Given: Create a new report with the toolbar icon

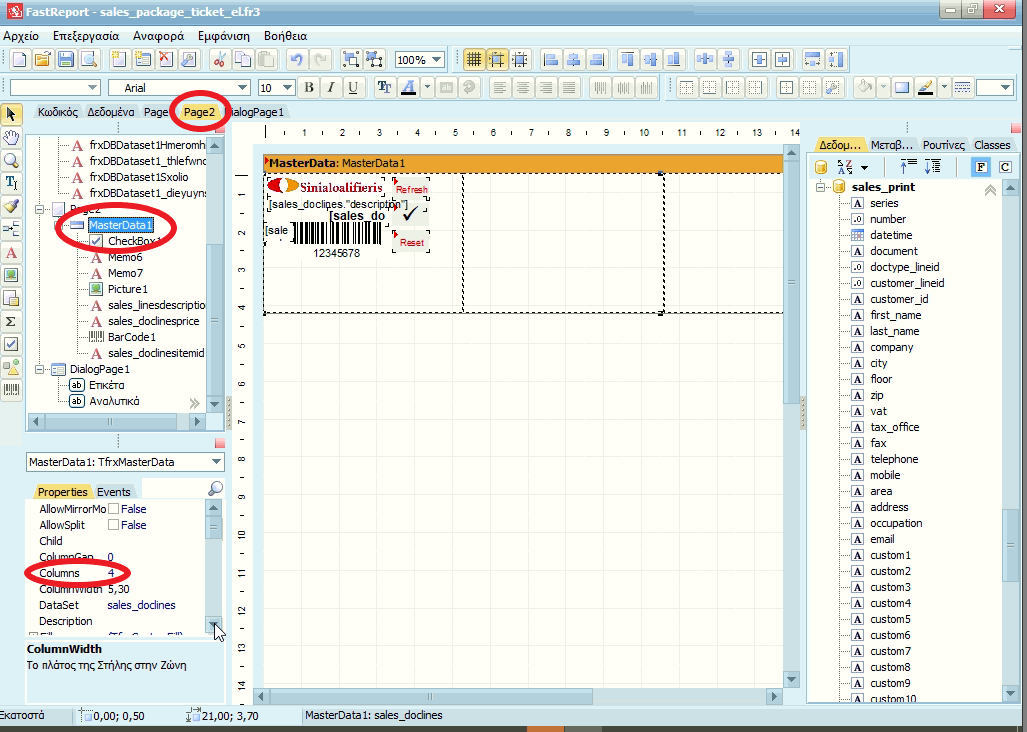Looking at the screenshot, I should click(x=19, y=60).
